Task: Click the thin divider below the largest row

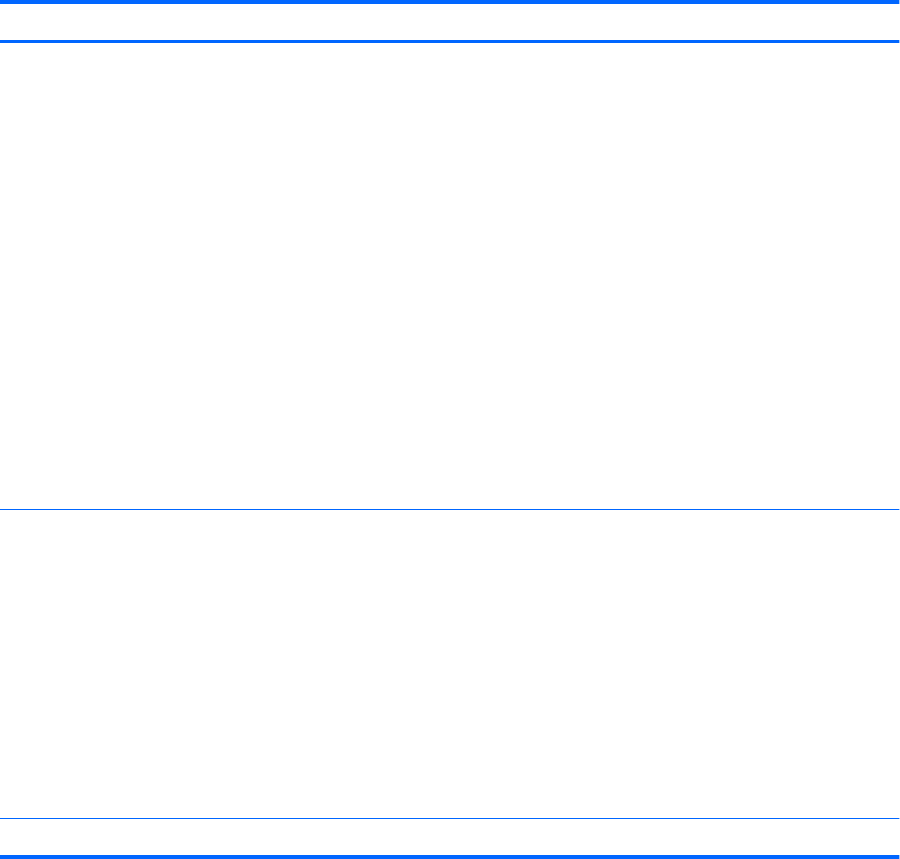Action: click(x=450, y=511)
